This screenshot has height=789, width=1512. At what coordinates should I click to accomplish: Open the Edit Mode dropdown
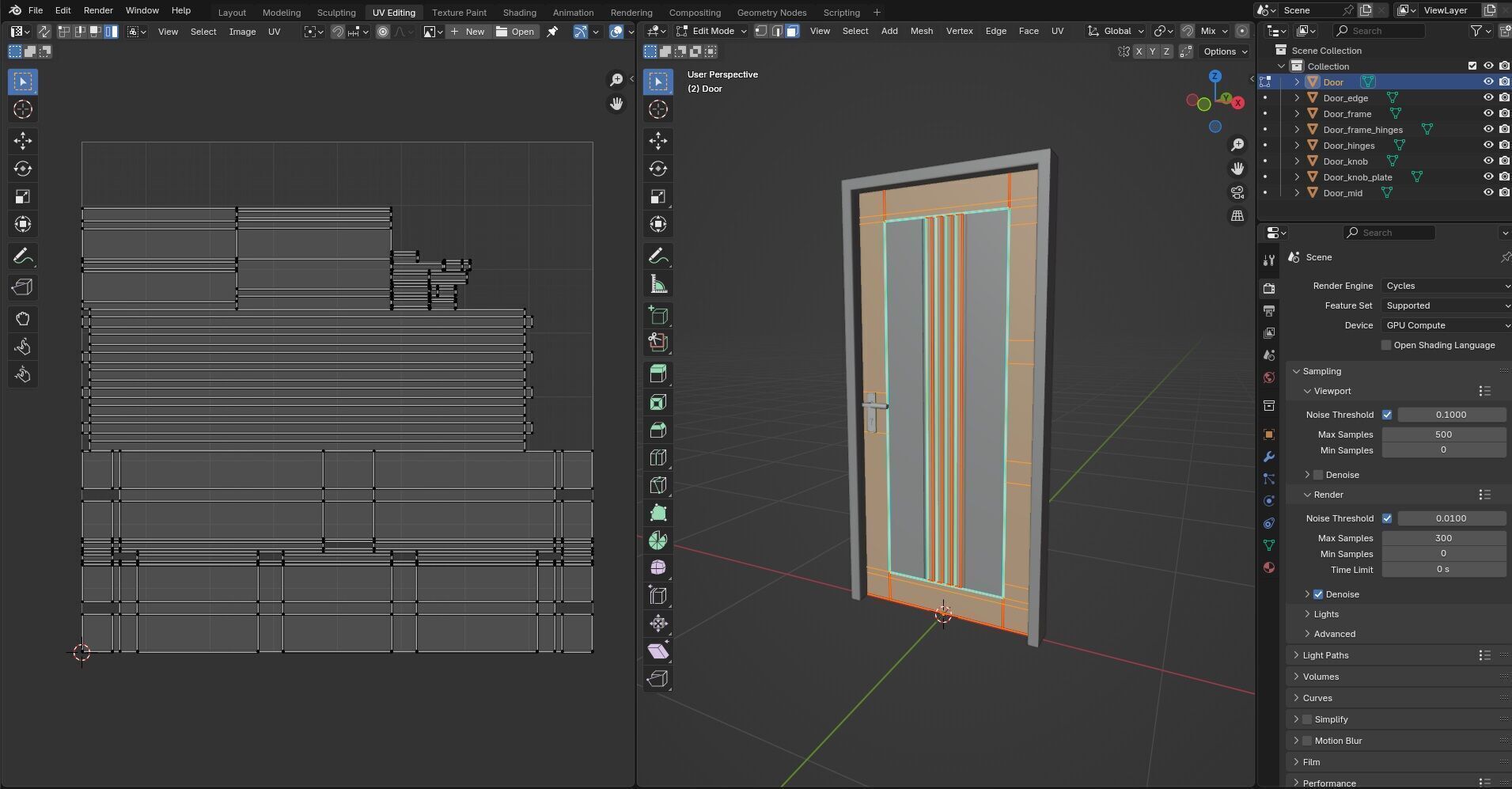pyautogui.click(x=711, y=31)
